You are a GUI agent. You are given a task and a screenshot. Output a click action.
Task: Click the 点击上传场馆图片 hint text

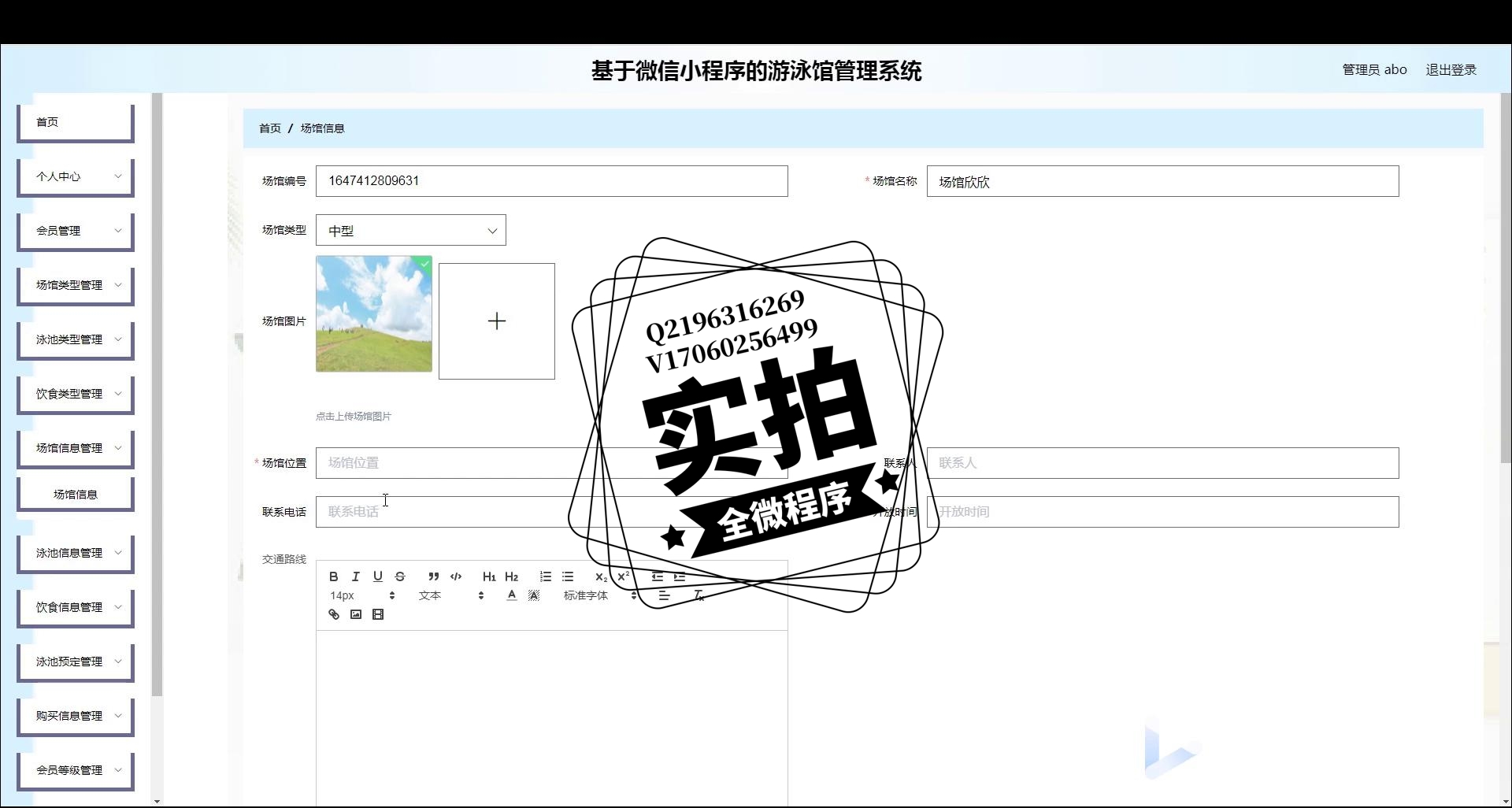(354, 417)
